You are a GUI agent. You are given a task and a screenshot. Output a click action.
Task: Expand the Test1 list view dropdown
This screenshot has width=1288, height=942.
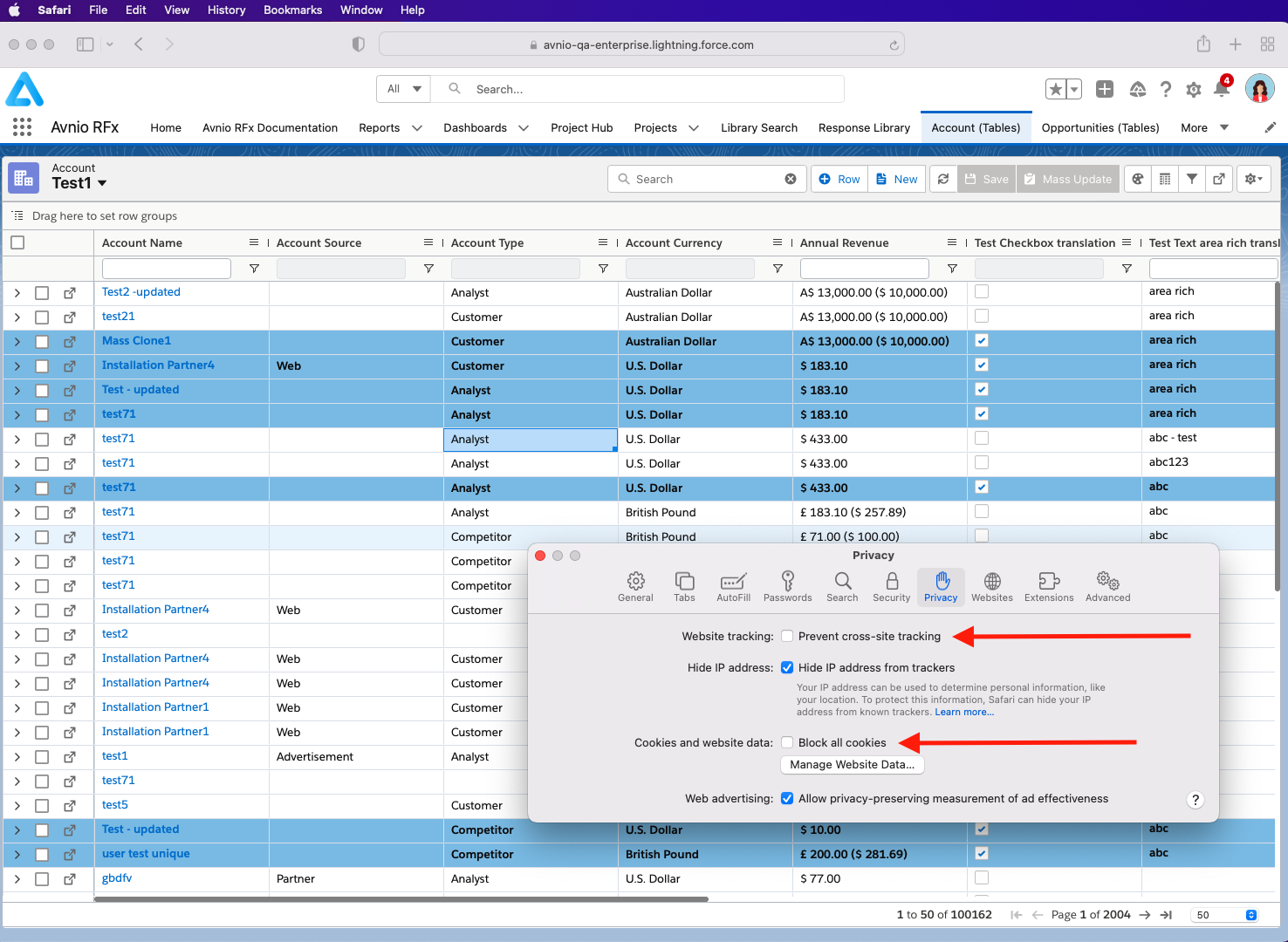click(x=102, y=183)
